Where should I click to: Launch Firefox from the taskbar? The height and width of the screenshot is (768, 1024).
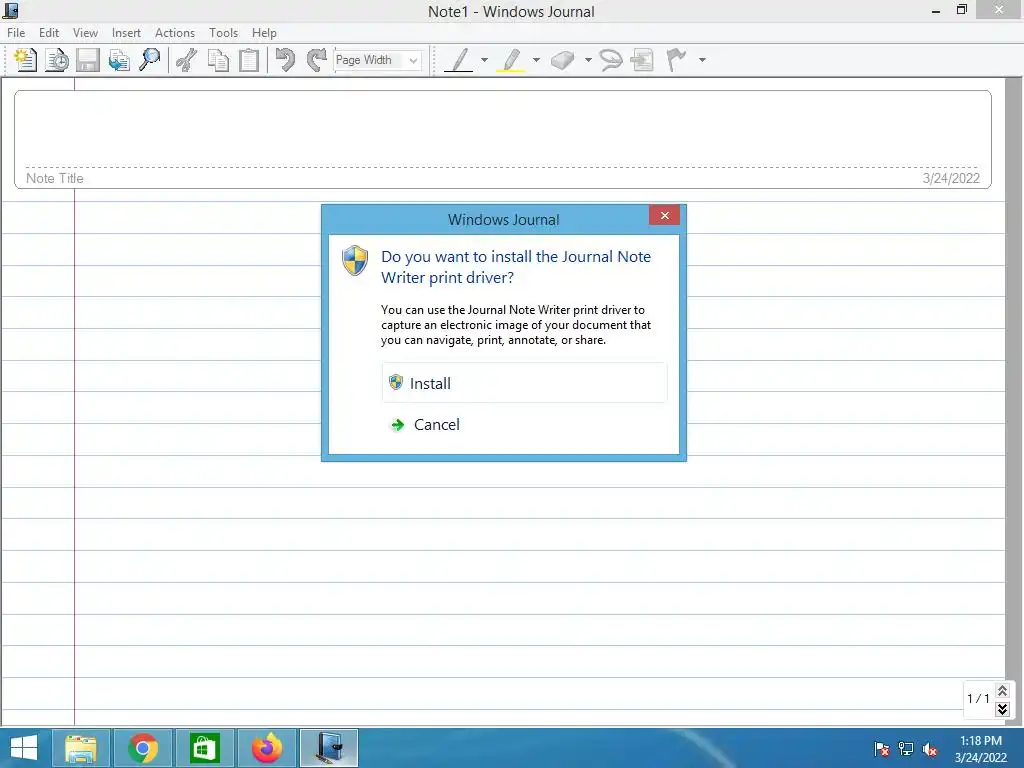tap(267, 748)
